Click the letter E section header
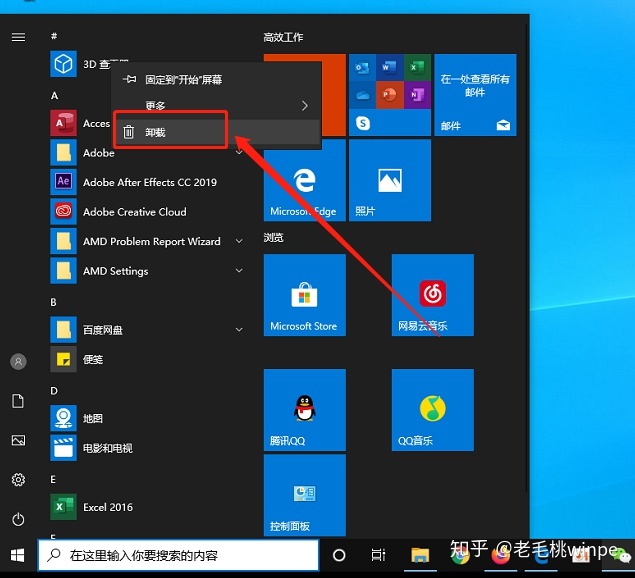635x578 pixels. pos(53,480)
